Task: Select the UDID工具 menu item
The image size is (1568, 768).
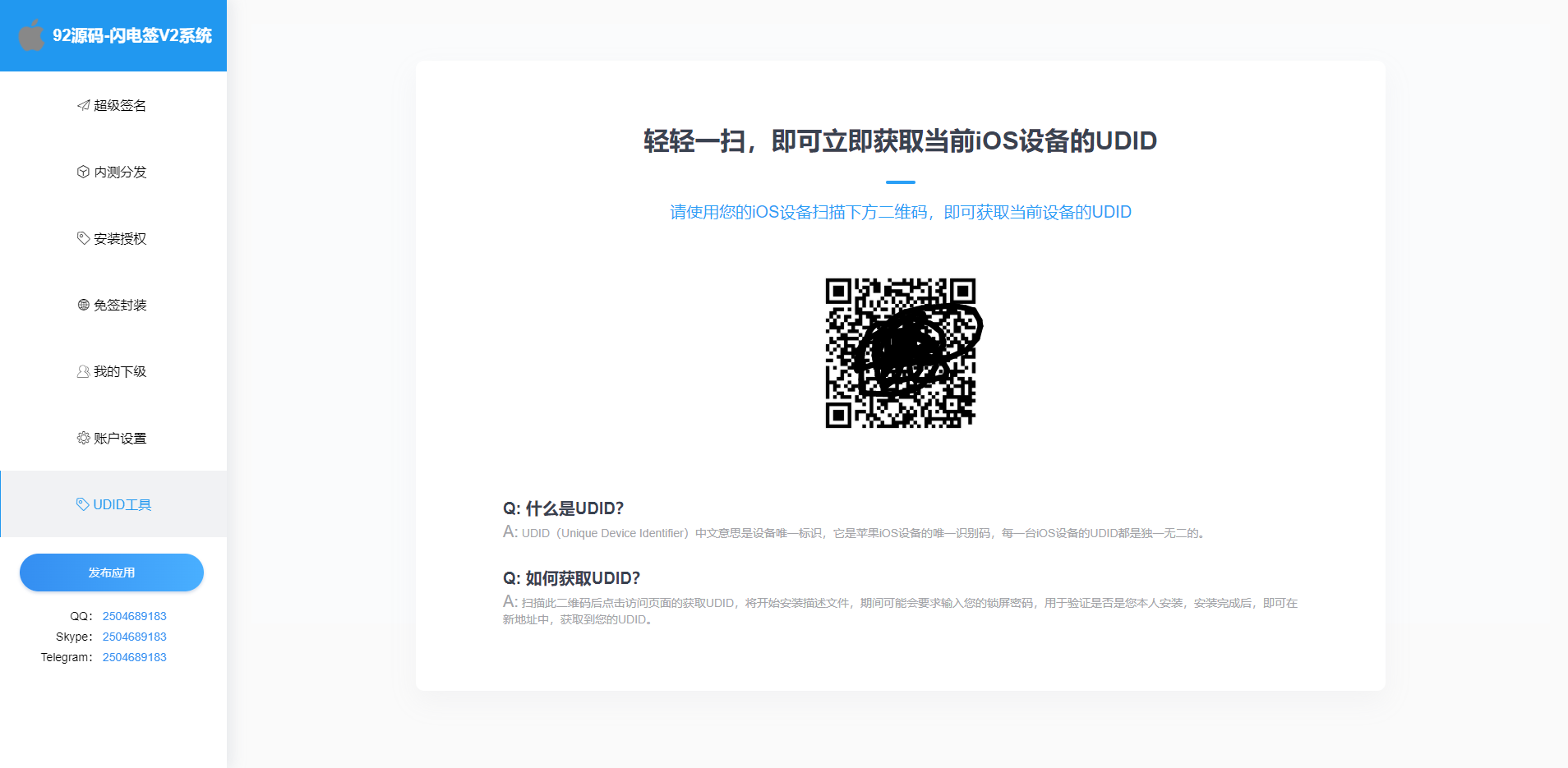Action: coord(113,504)
